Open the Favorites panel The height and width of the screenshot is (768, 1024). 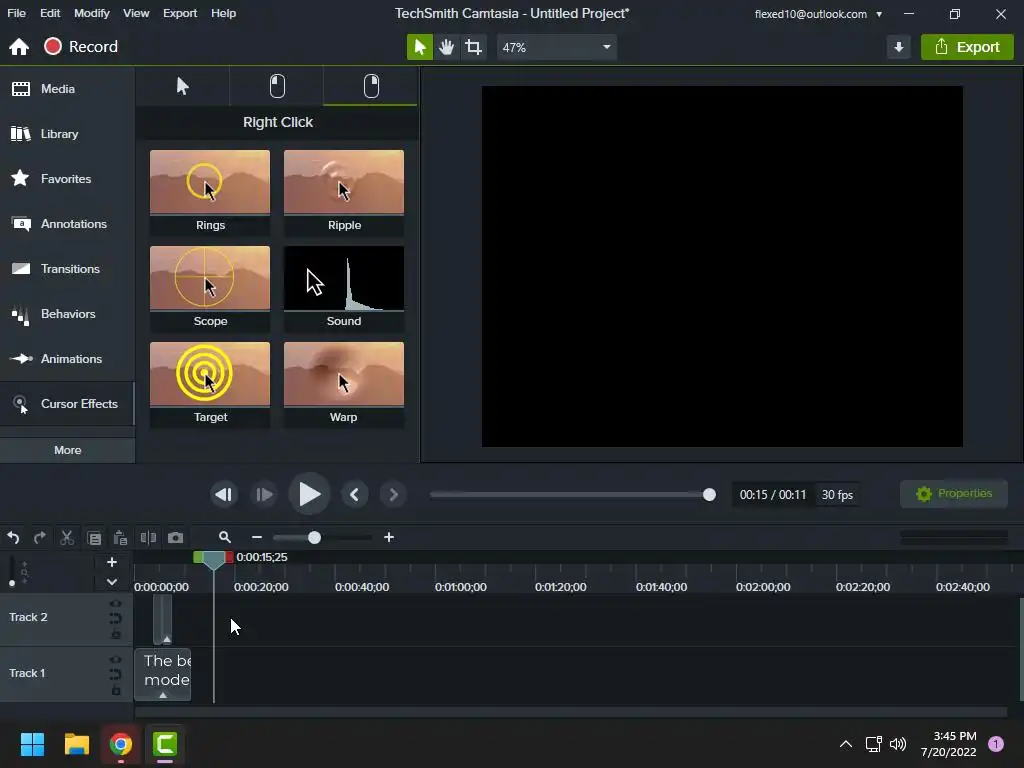click(x=67, y=179)
